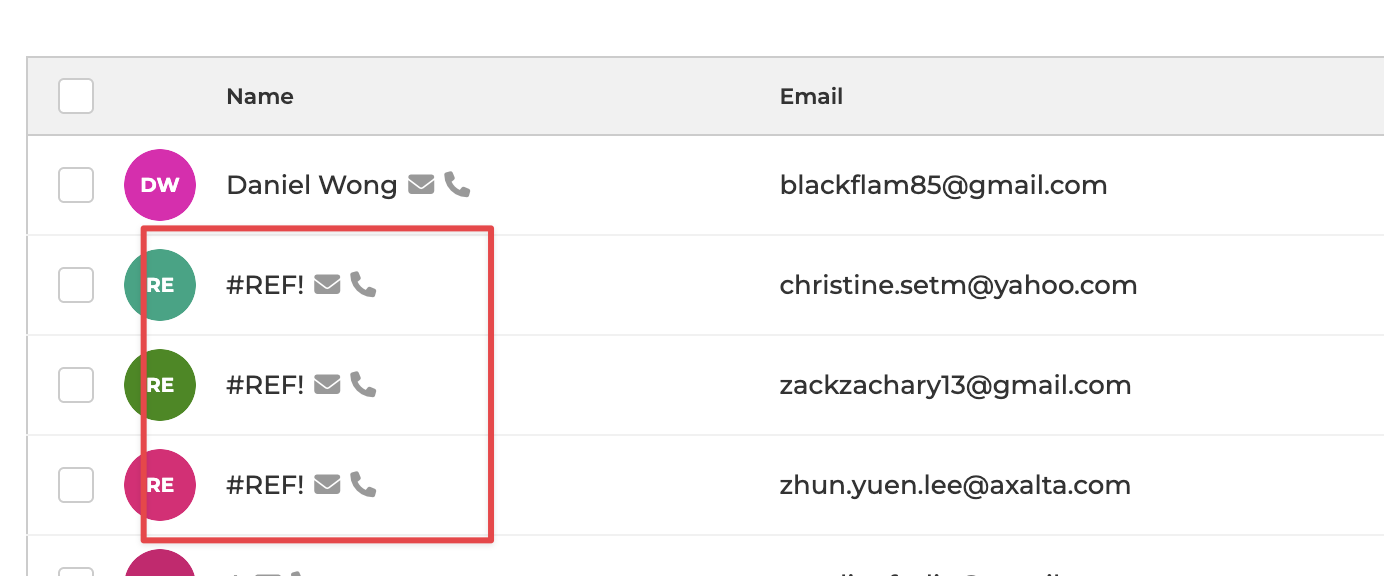
Task: Click envelope icon in zhun.yuen.lee@axalta.com row
Action: pyautogui.click(x=327, y=485)
